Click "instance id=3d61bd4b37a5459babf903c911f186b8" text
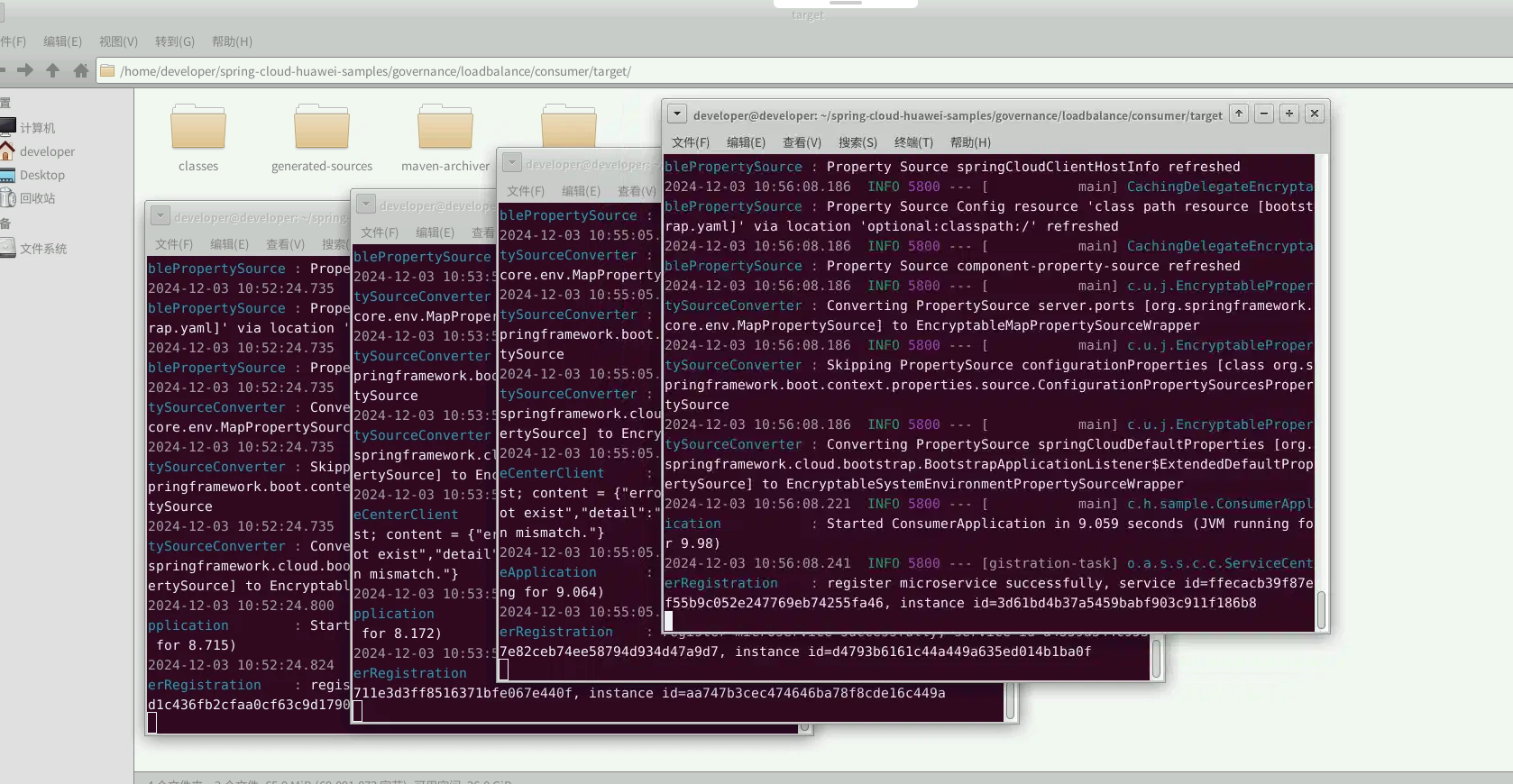 [x=1079, y=603]
